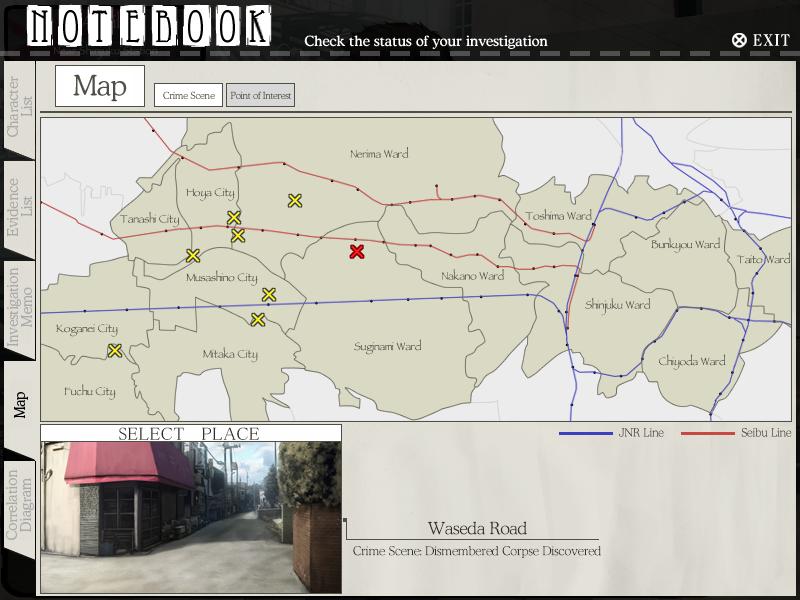Click the Nakano Ward label
Viewport: 800px width, 600px height.
click(x=472, y=276)
